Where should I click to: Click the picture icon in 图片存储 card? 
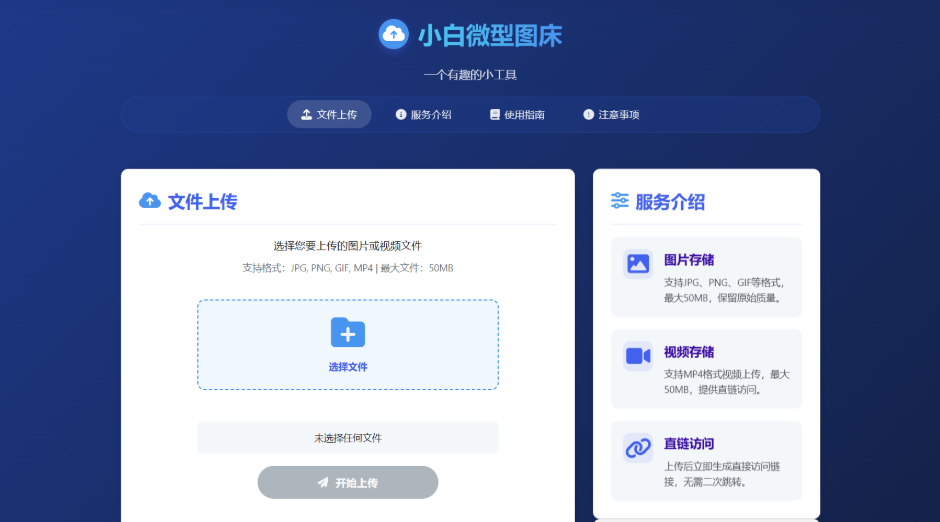(x=638, y=264)
